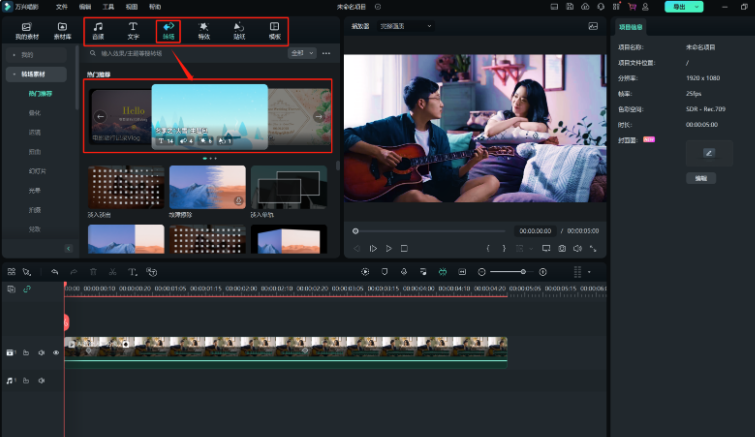755x437 pixels.
Task: Open the 音频 (Audio) panel
Action: (98, 30)
